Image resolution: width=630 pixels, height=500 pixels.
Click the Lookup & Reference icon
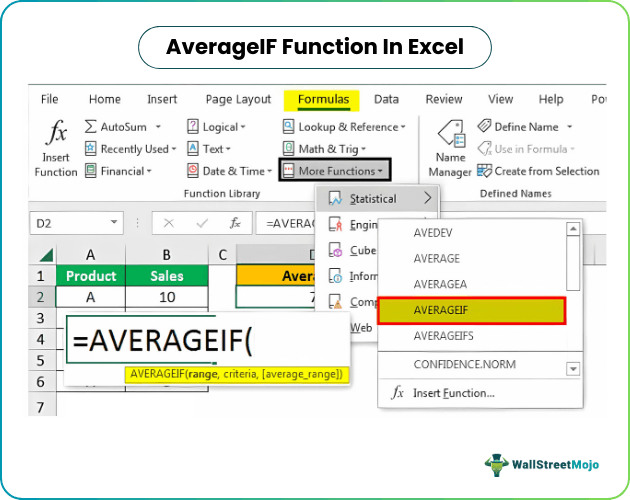click(288, 127)
